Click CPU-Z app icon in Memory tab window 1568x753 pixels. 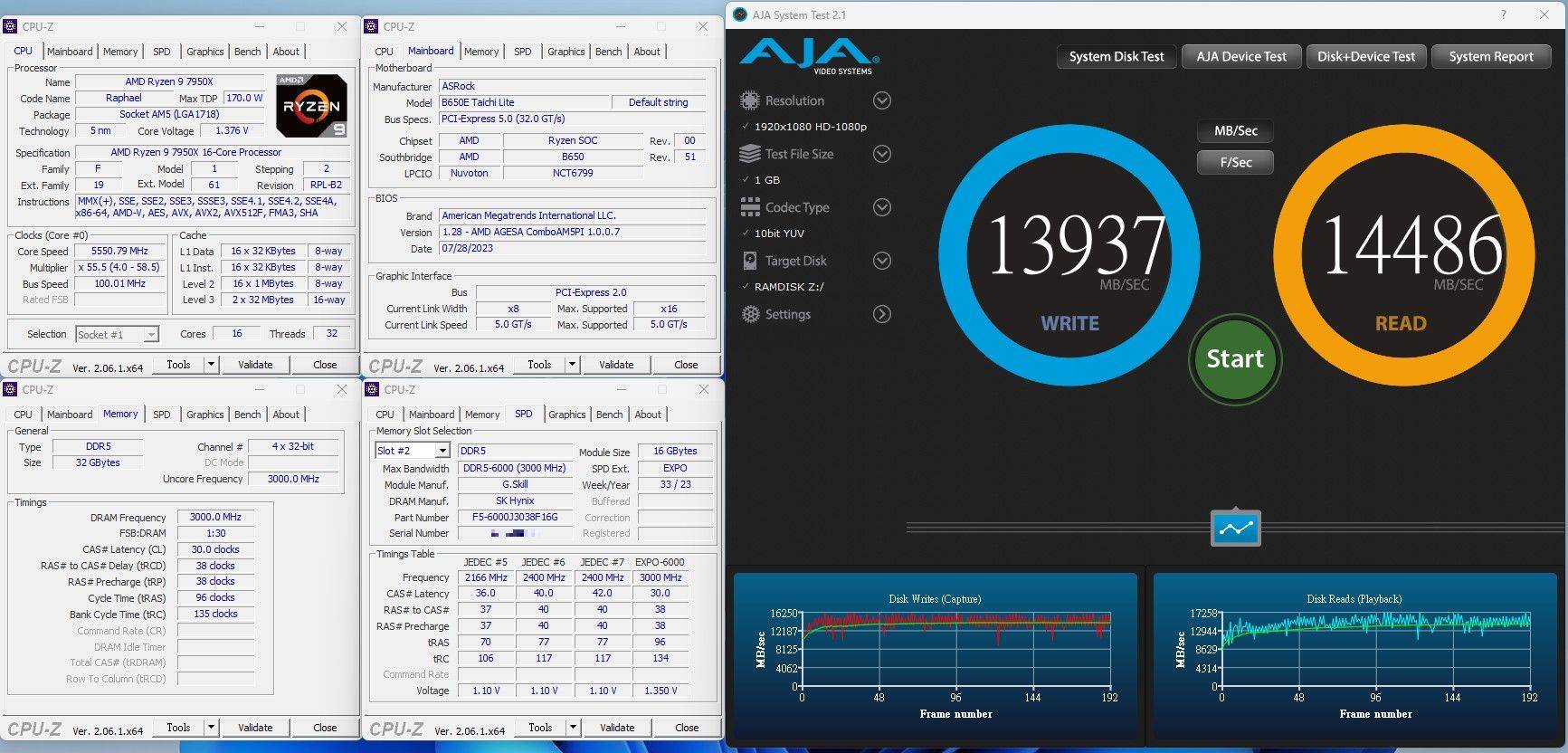click(x=11, y=389)
